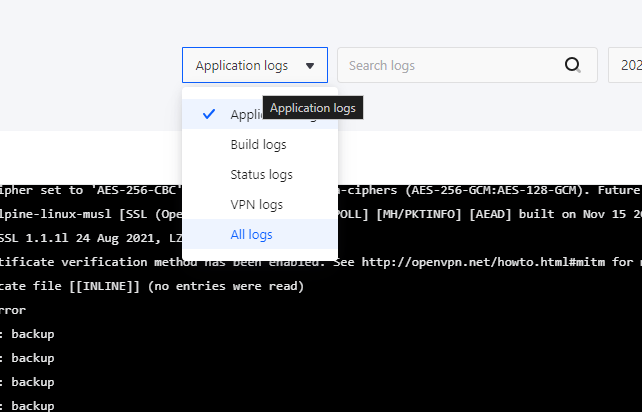Click the caret arrow on the log type selector
This screenshot has width=642, height=412.
[310, 66]
